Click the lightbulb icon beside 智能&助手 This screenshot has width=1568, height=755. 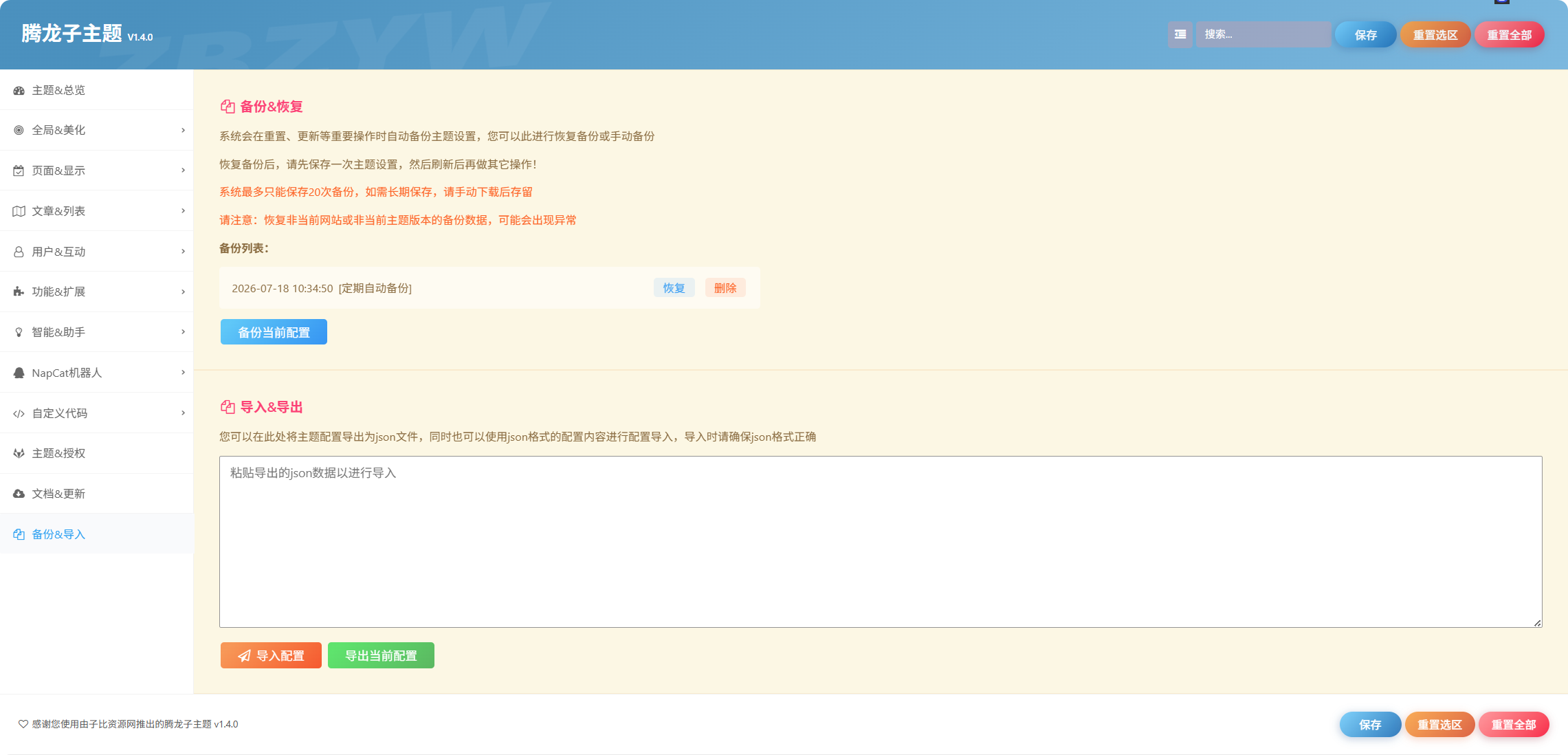click(19, 332)
